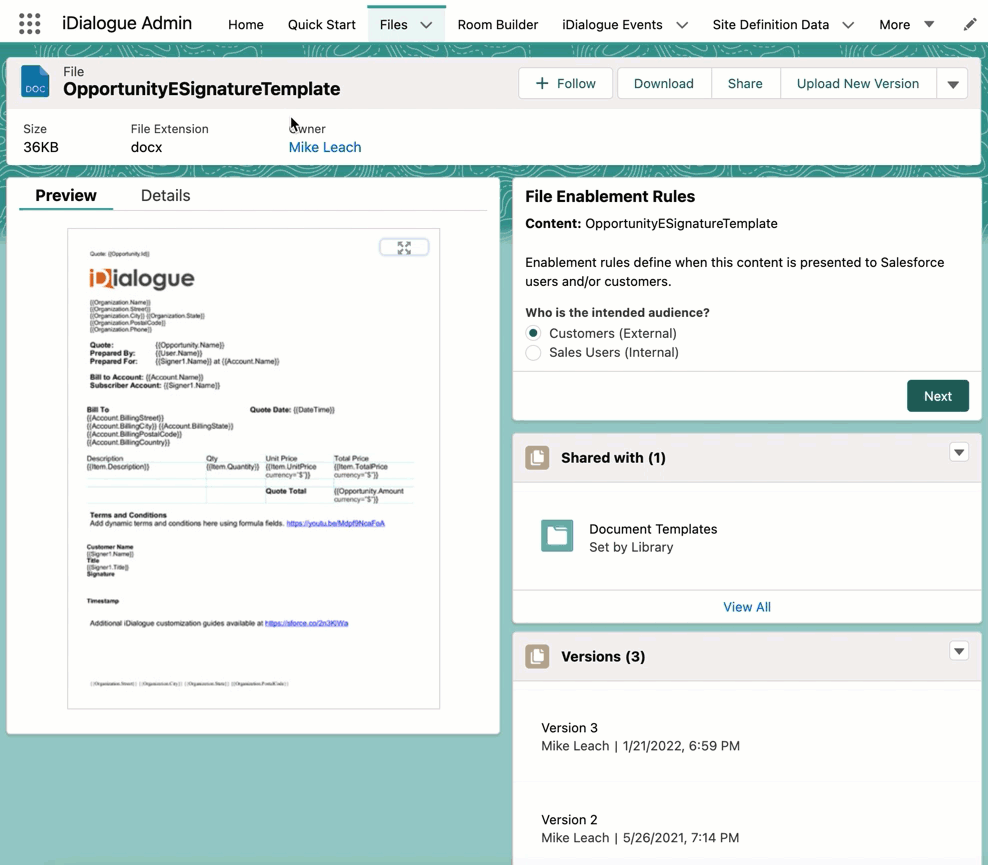Image resolution: width=988 pixels, height=865 pixels.
Task: Open the Room Builder tab
Action: pos(498,25)
